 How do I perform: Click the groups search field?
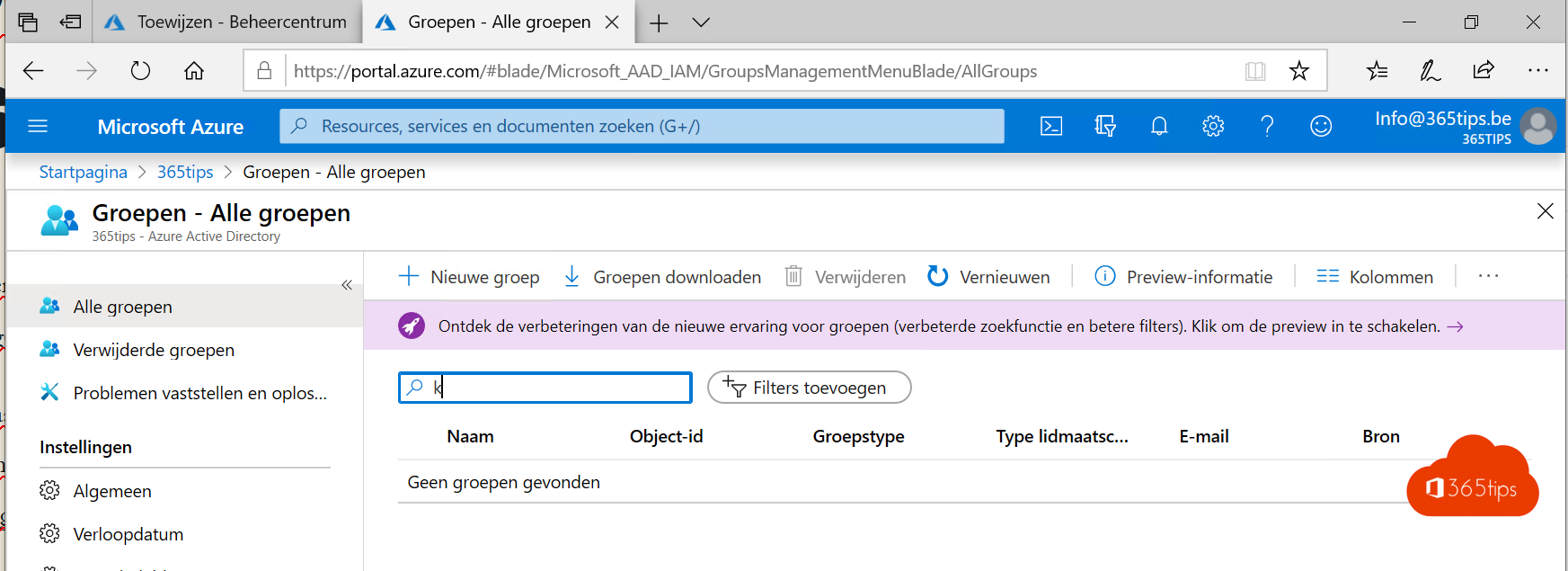point(545,388)
